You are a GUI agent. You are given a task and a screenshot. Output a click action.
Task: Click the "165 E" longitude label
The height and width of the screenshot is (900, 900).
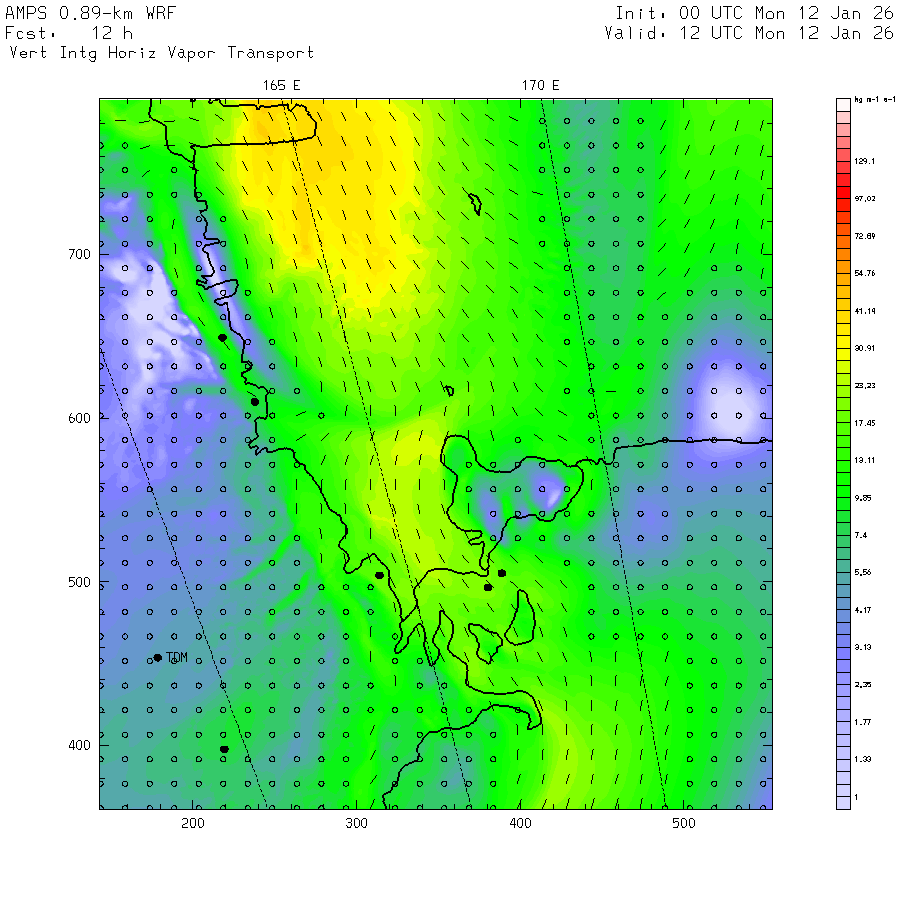pyautogui.click(x=281, y=86)
